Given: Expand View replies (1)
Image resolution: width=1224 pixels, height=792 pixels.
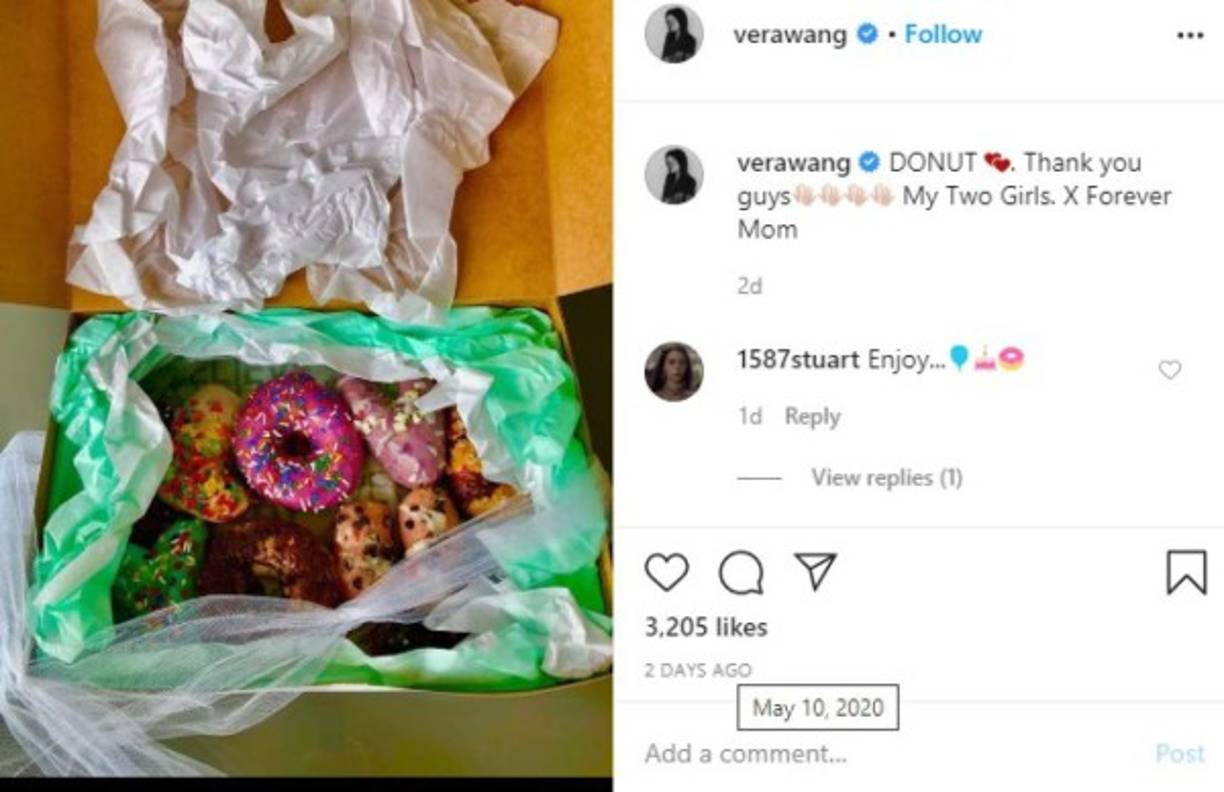Looking at the screenshot, I should click(x=886, y=478).
